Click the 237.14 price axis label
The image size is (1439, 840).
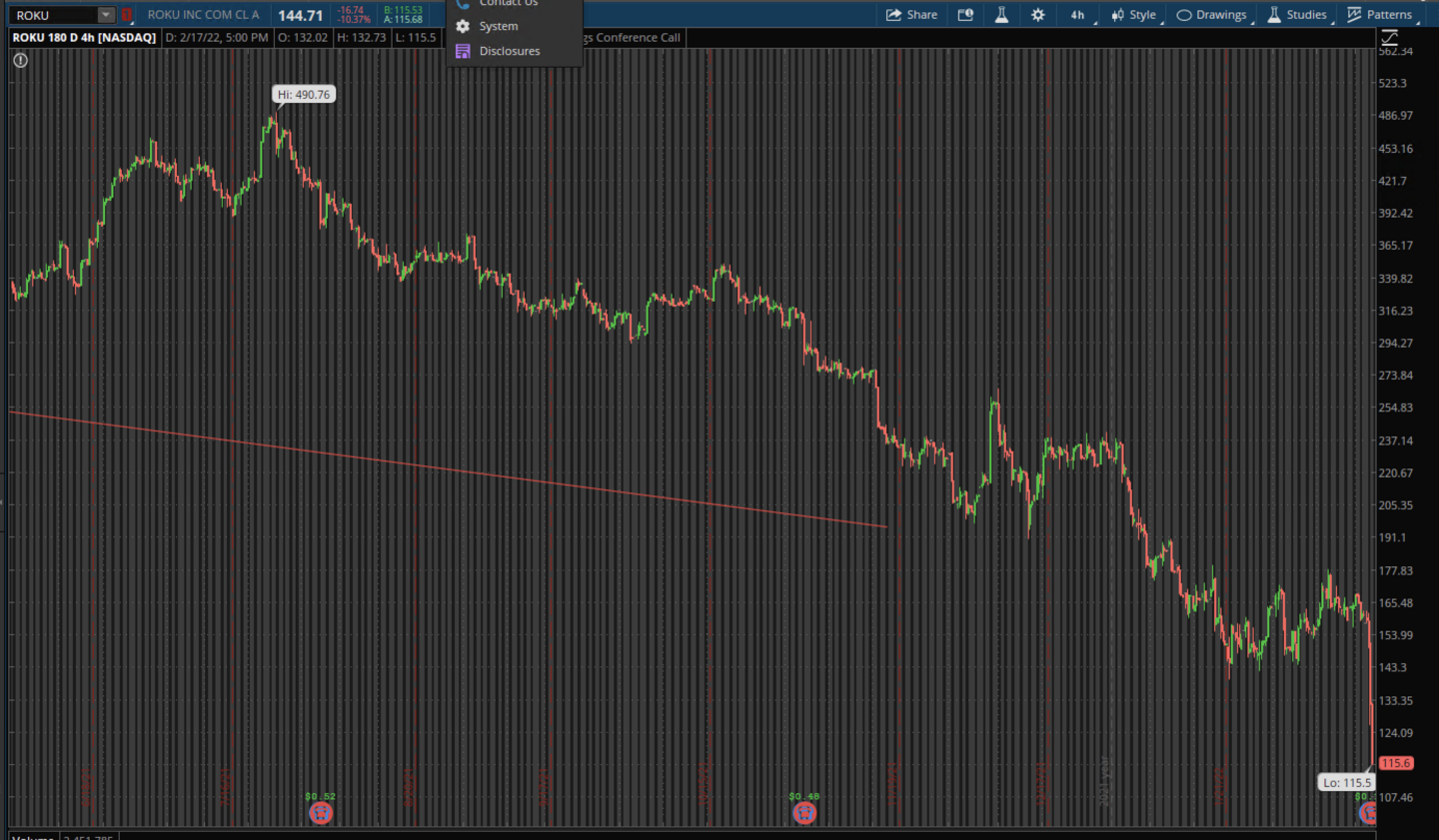coord(1396,440)
